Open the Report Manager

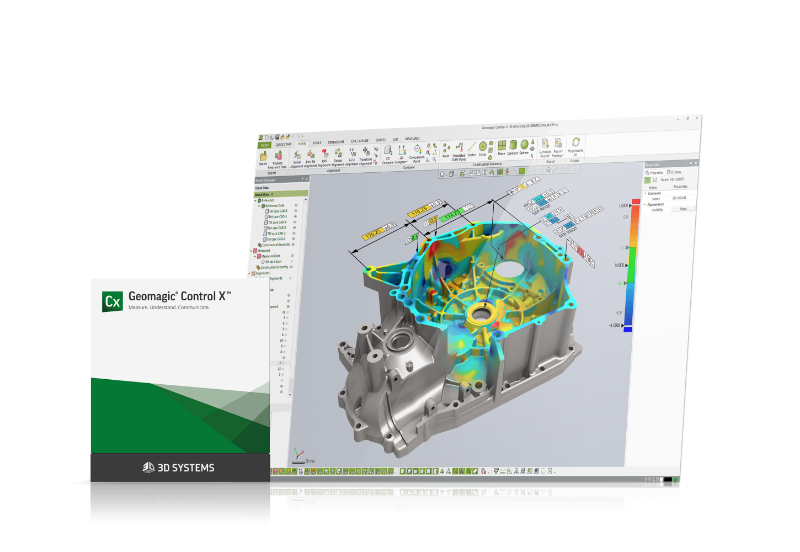tap(558, 146)
